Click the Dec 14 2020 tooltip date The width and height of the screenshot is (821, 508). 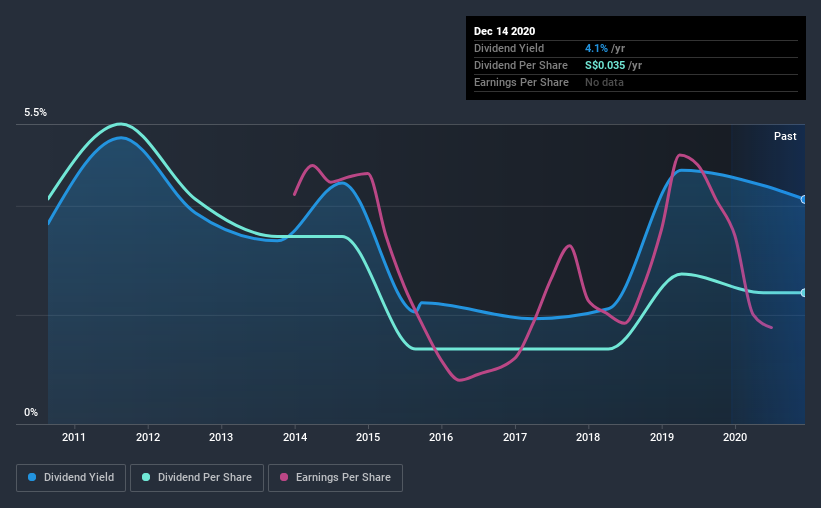click(x=504, y=31)
